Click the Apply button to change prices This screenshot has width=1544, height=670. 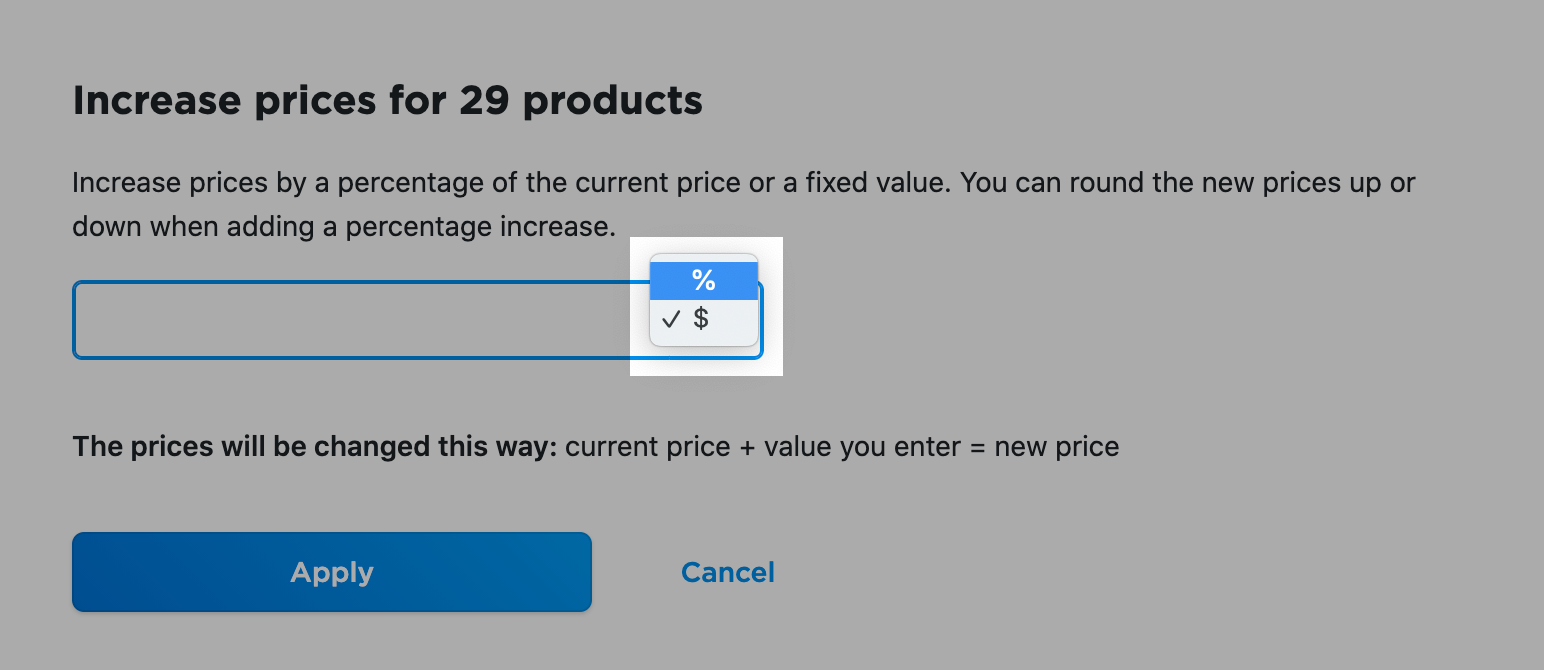coord(331,571)
